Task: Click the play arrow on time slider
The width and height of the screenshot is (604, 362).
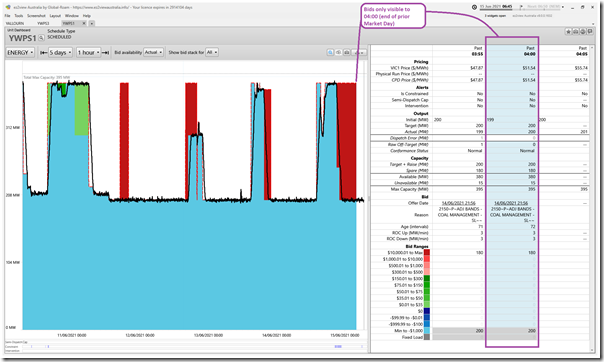Action: tap(521, 7)
